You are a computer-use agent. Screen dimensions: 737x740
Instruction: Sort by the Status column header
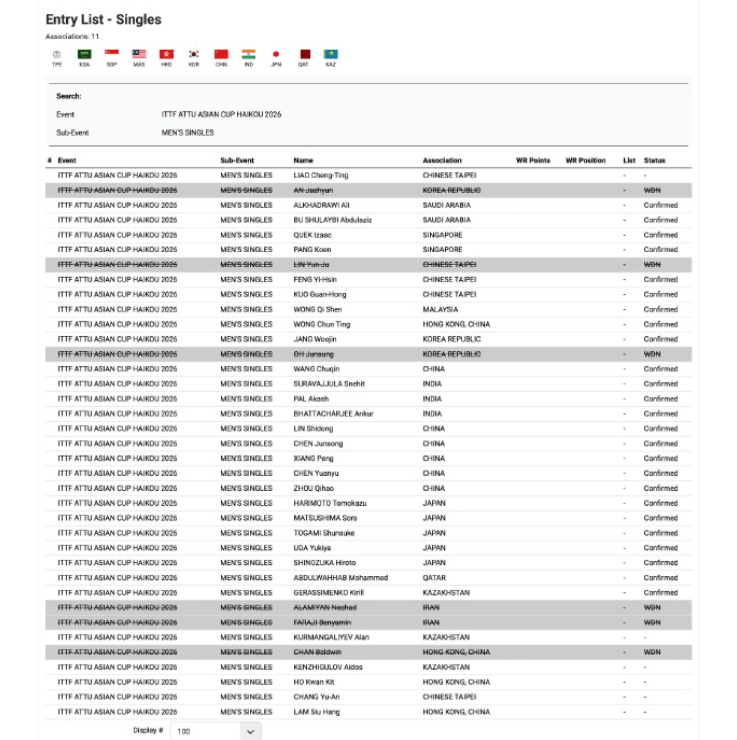(x=654, y=160)
